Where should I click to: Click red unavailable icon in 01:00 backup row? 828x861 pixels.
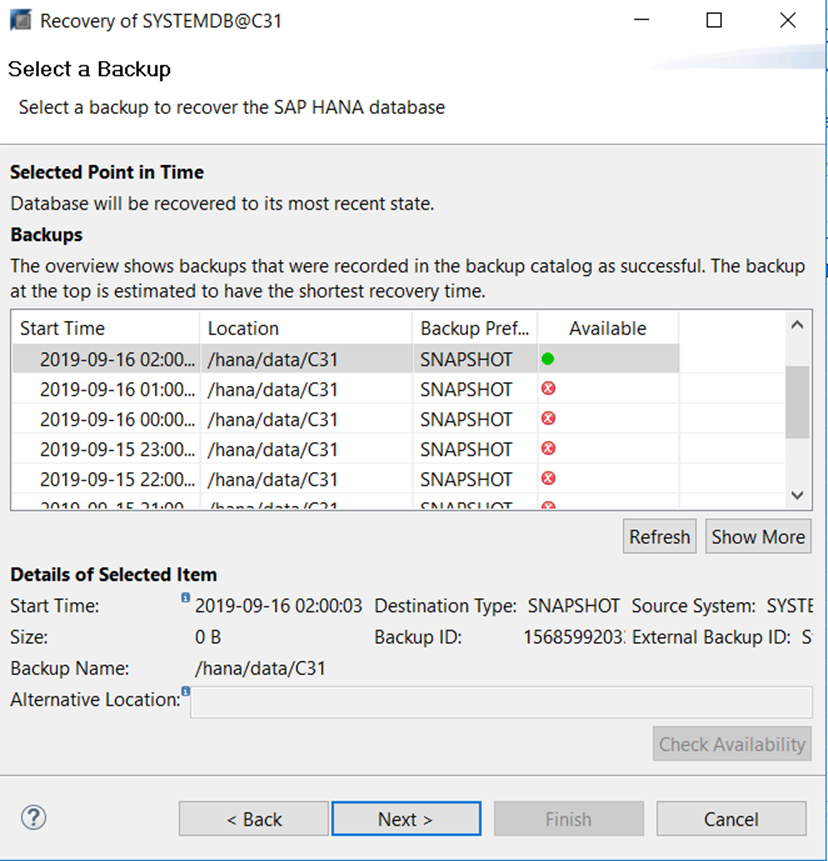(548, 389)
